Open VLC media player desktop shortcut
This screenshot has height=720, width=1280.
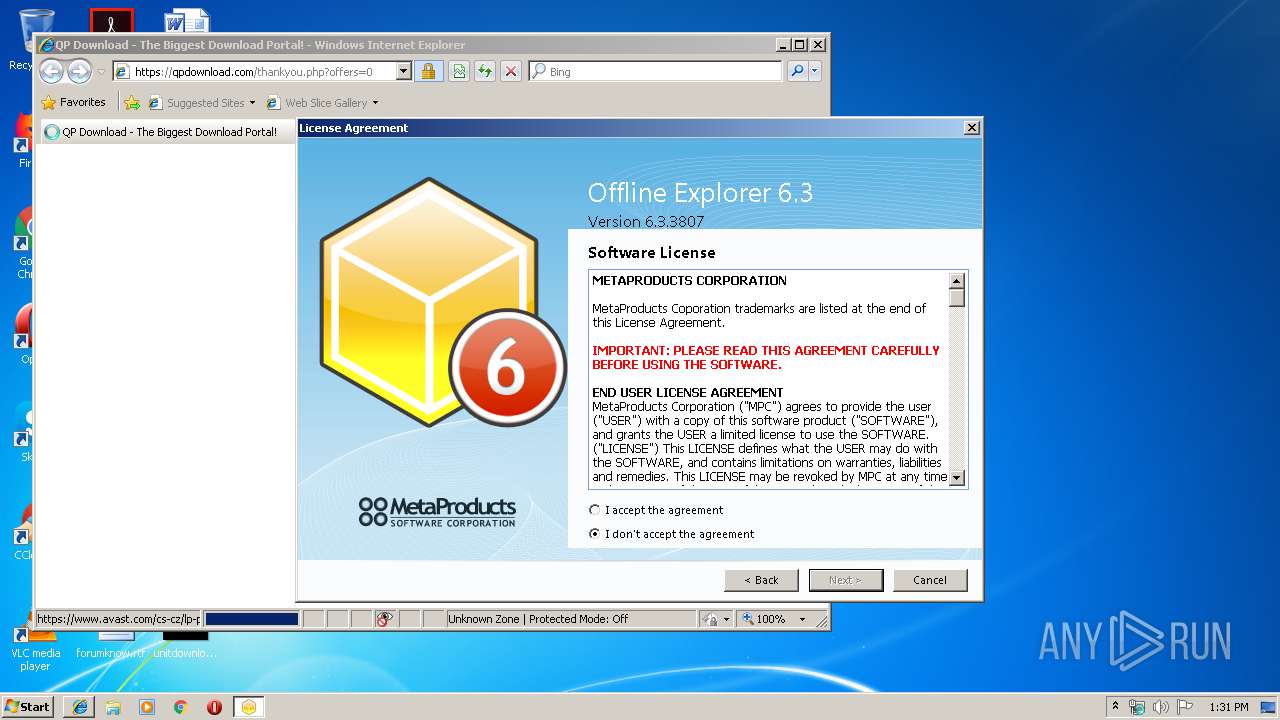pyautogui.click(x=36, y=647)
